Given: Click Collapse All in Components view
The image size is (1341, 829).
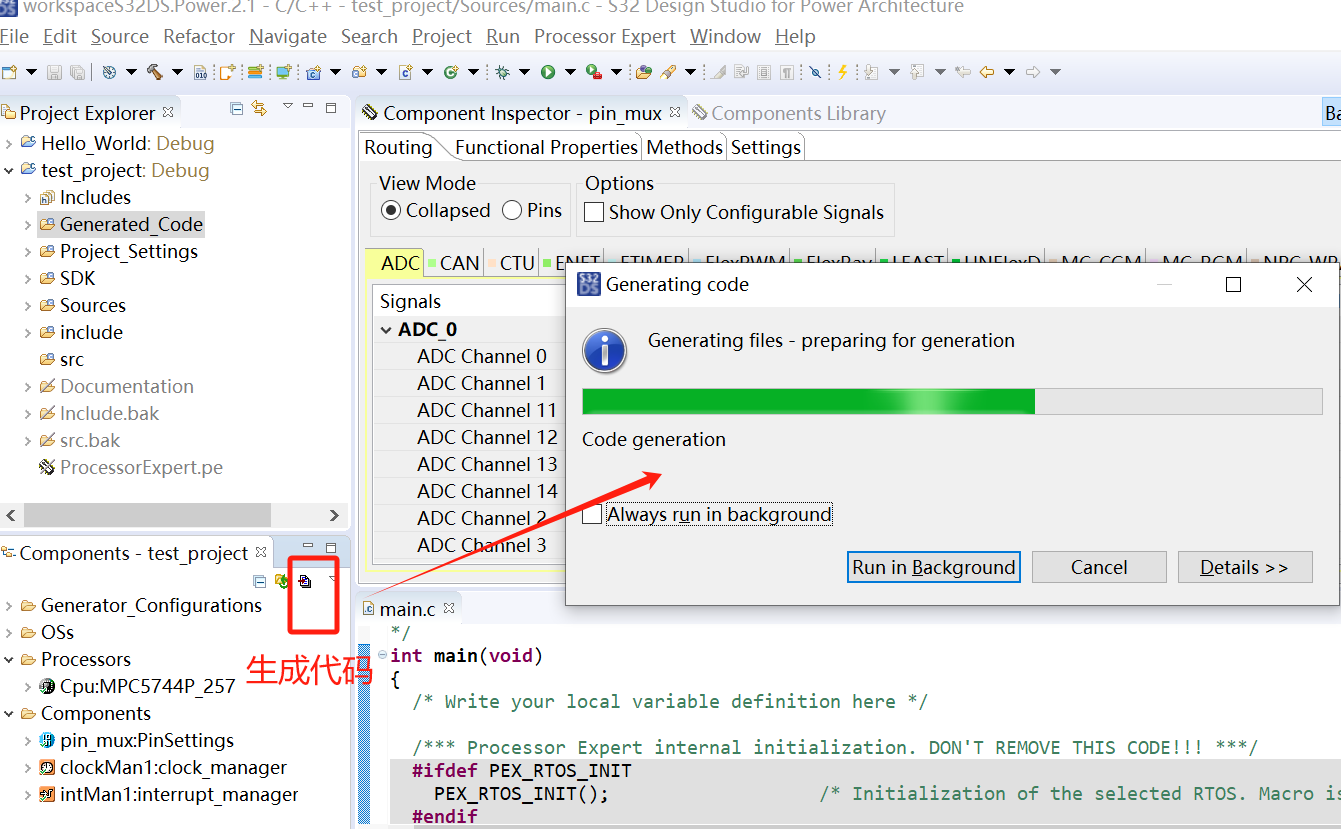Looking at the screenshot, I should pyautogui.click(x=260, y=581).
